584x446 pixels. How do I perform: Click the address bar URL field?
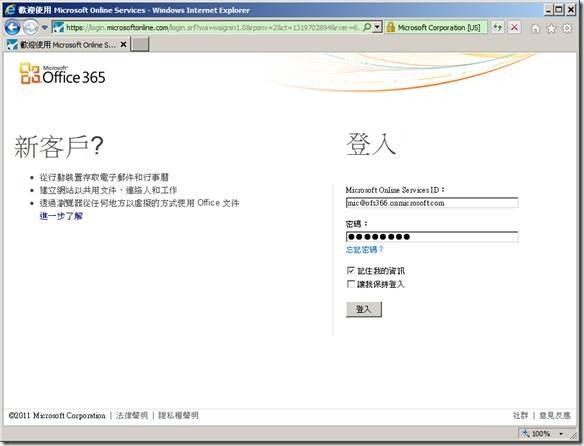(x=213, y=28)
